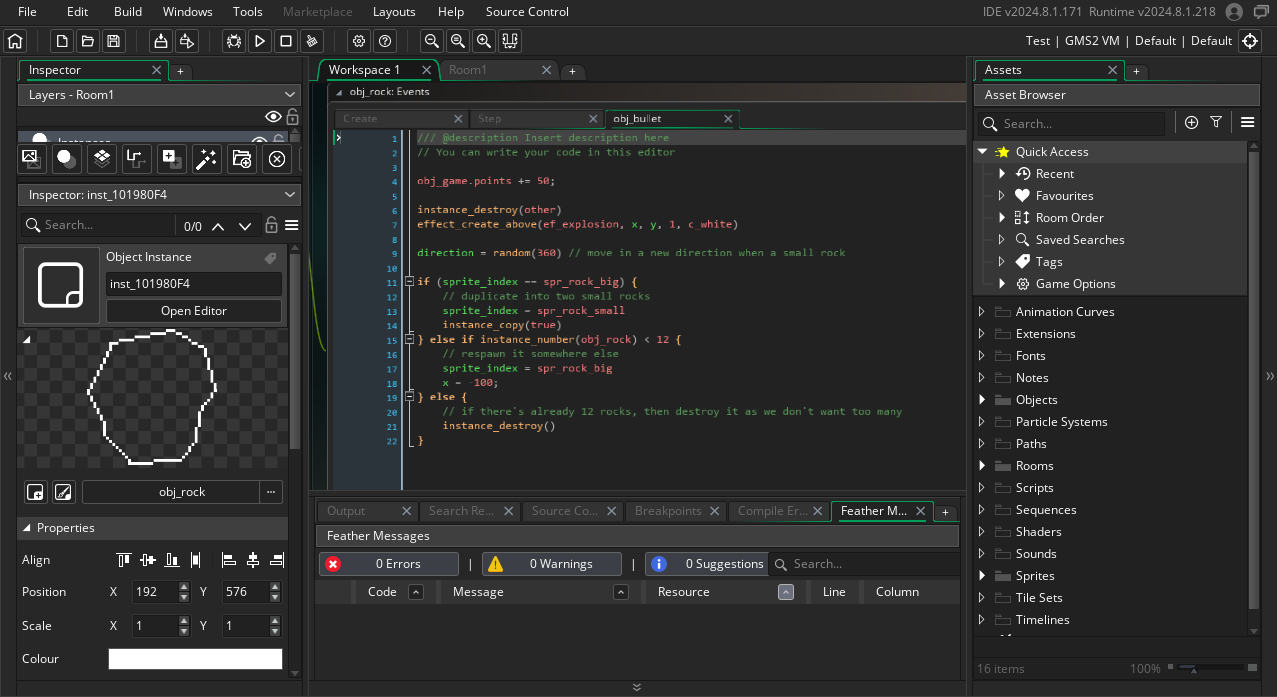Click the 0 Warnings filter button
Image resolution: width=1277 pixels, height=697 pixels.
552,564
